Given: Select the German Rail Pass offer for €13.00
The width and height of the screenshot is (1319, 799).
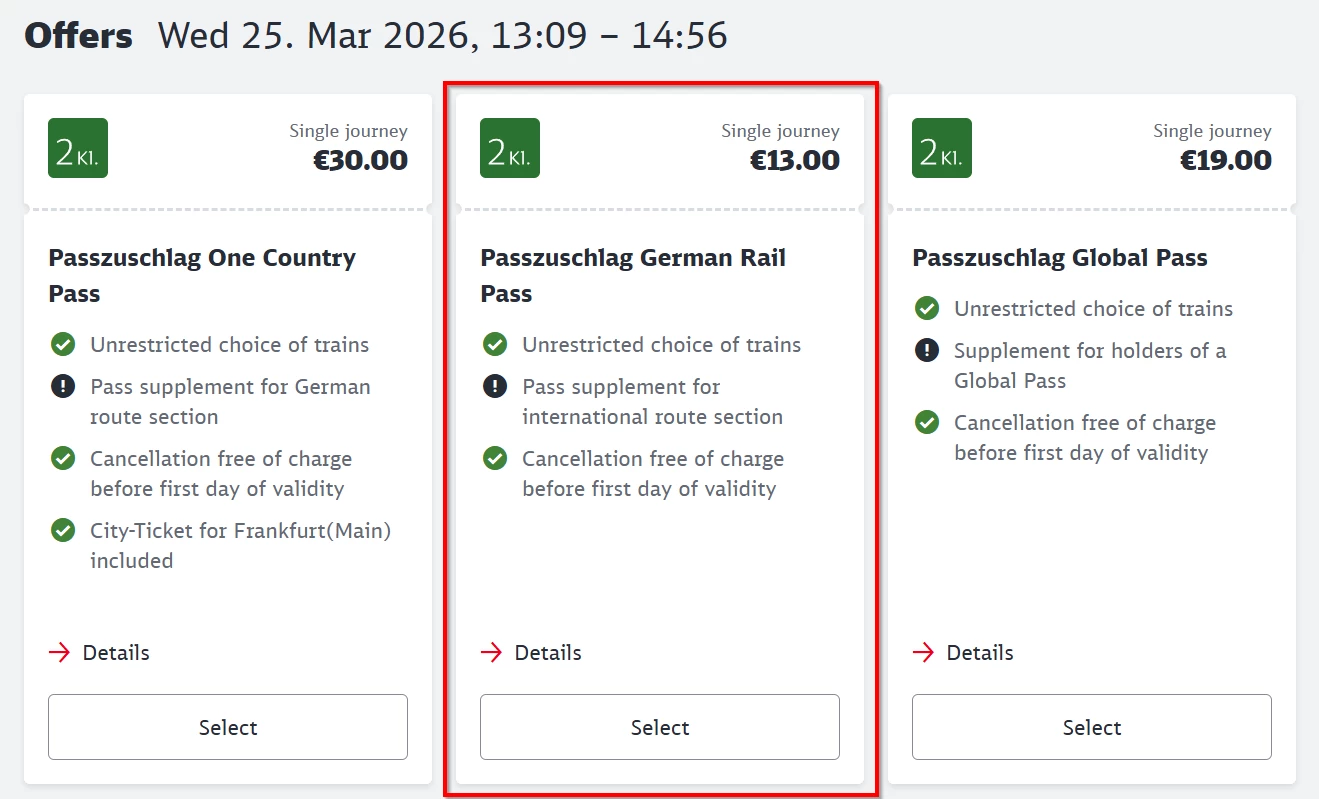Looking at the screenshot, I should (660, 727).
